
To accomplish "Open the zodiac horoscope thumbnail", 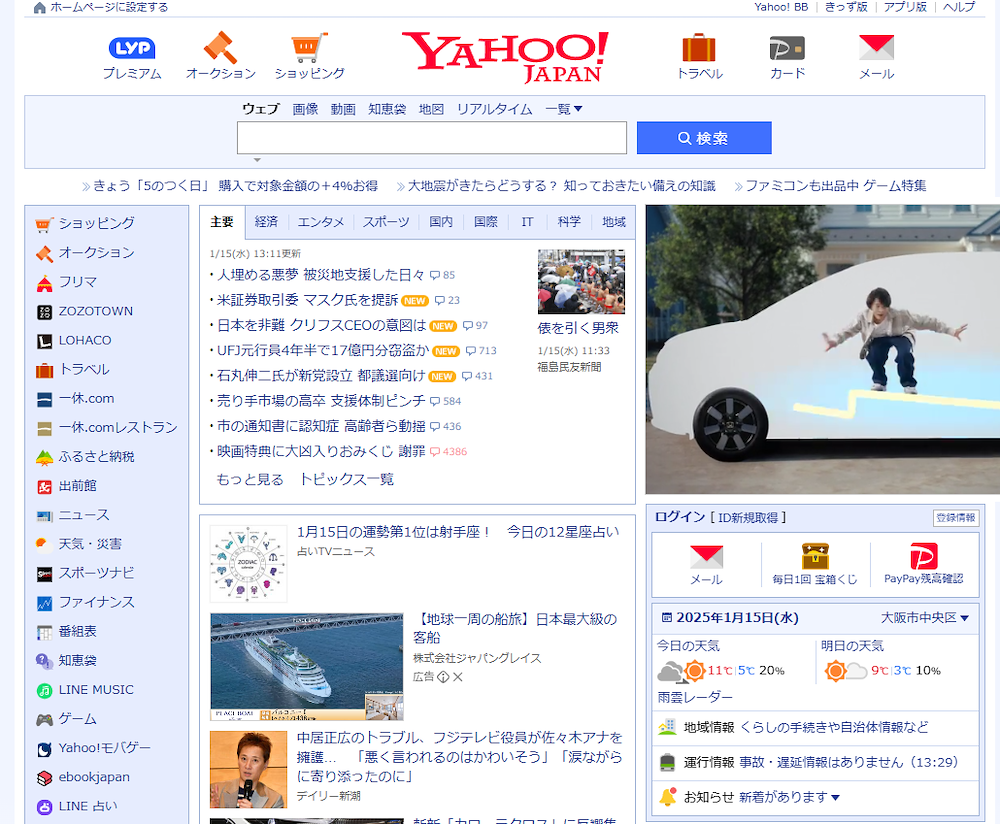I will pos(248,564).
